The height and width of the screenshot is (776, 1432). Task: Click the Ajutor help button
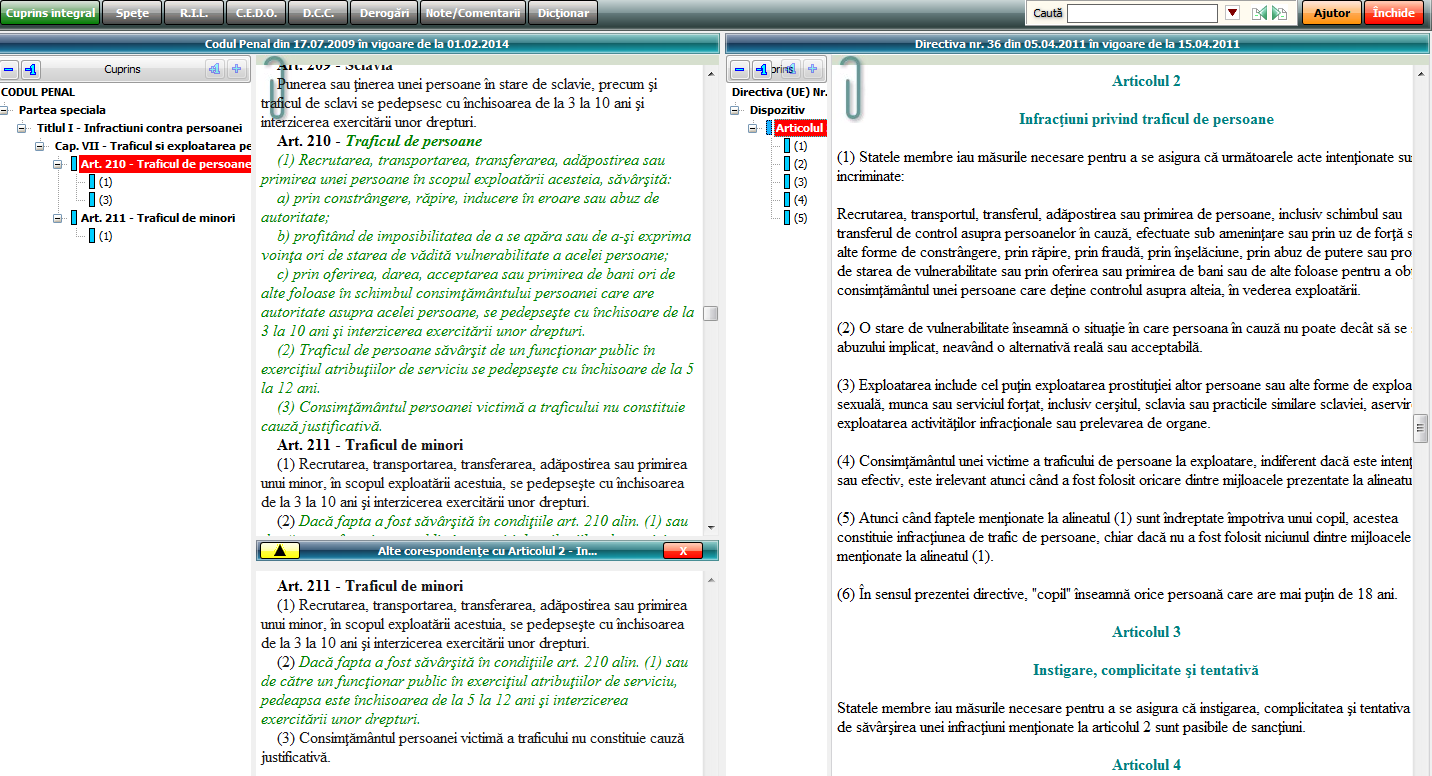[1332, 13]
